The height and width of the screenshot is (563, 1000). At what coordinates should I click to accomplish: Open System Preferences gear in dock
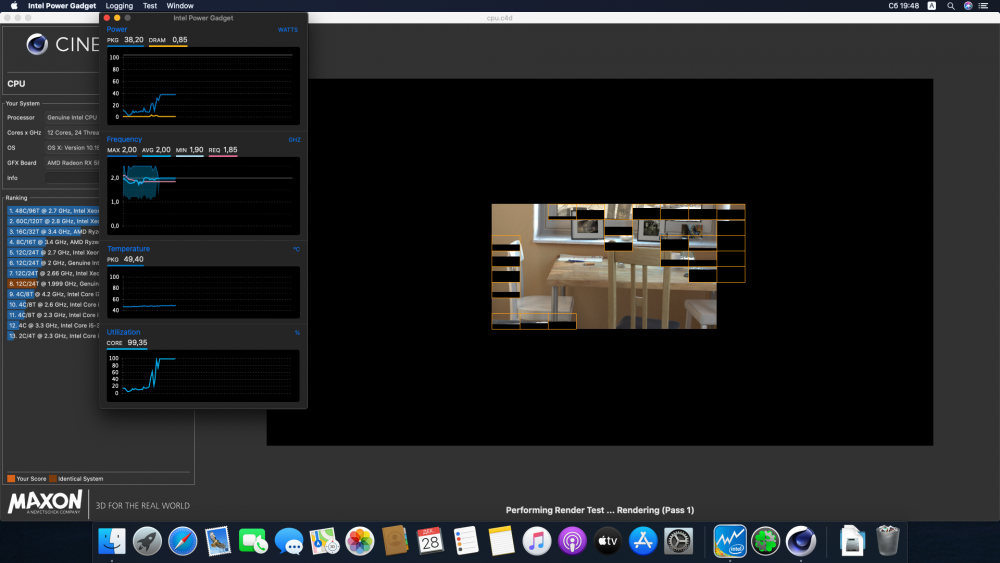pyautogui.click(x=678, y=541)
